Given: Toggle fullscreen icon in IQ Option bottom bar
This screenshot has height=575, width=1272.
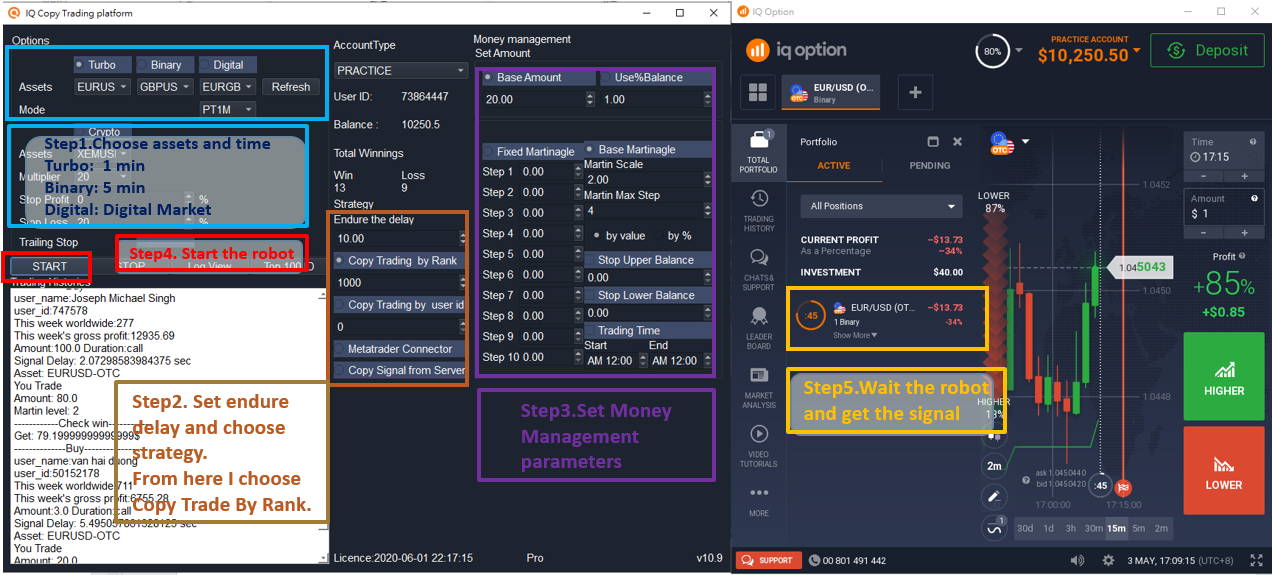Looking at the screenshot, I should coord(1256,560).
